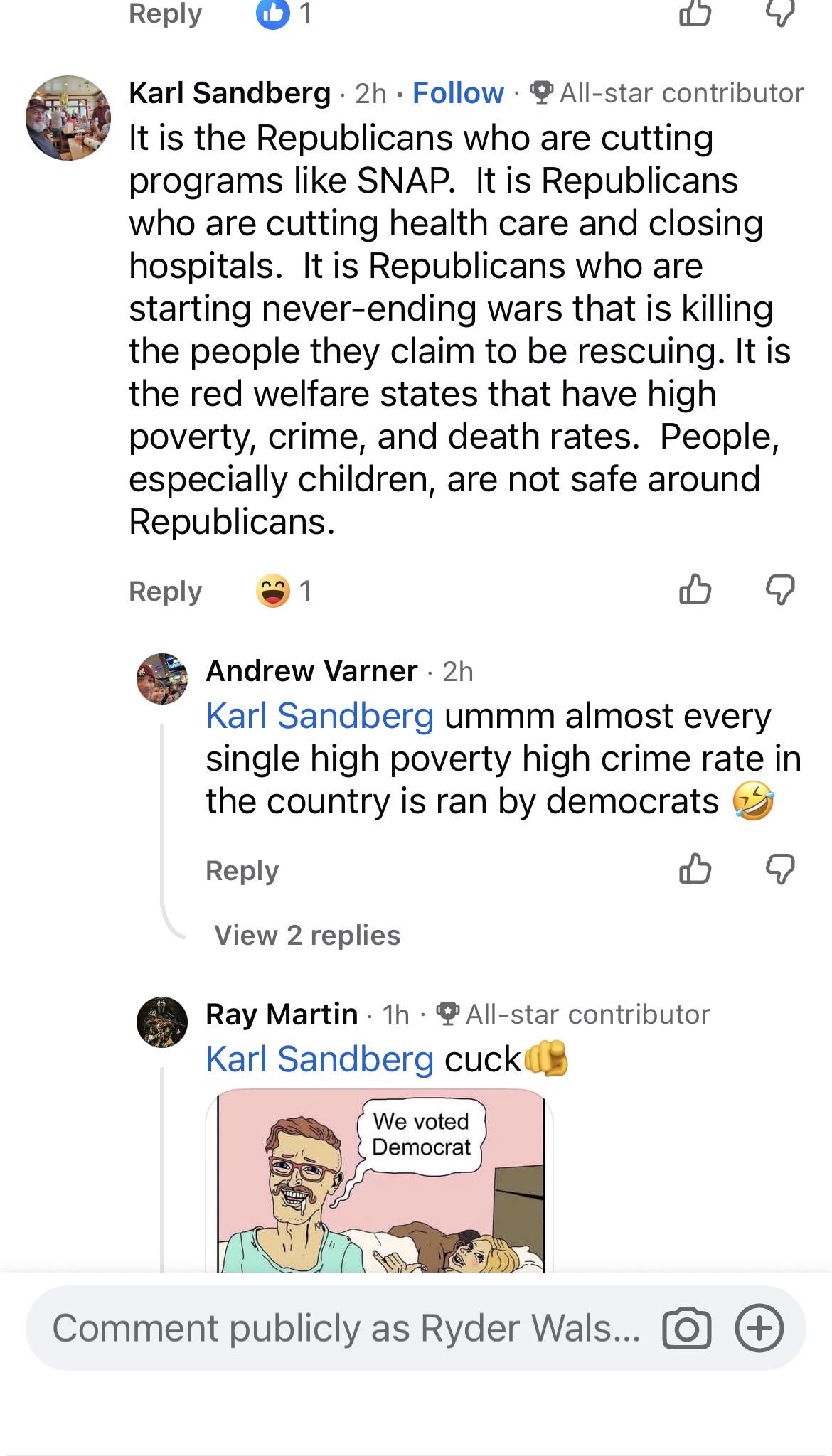Thumbs up the top partially visible comment
This screenshot has height=1456, width=832.
(695, 13)
